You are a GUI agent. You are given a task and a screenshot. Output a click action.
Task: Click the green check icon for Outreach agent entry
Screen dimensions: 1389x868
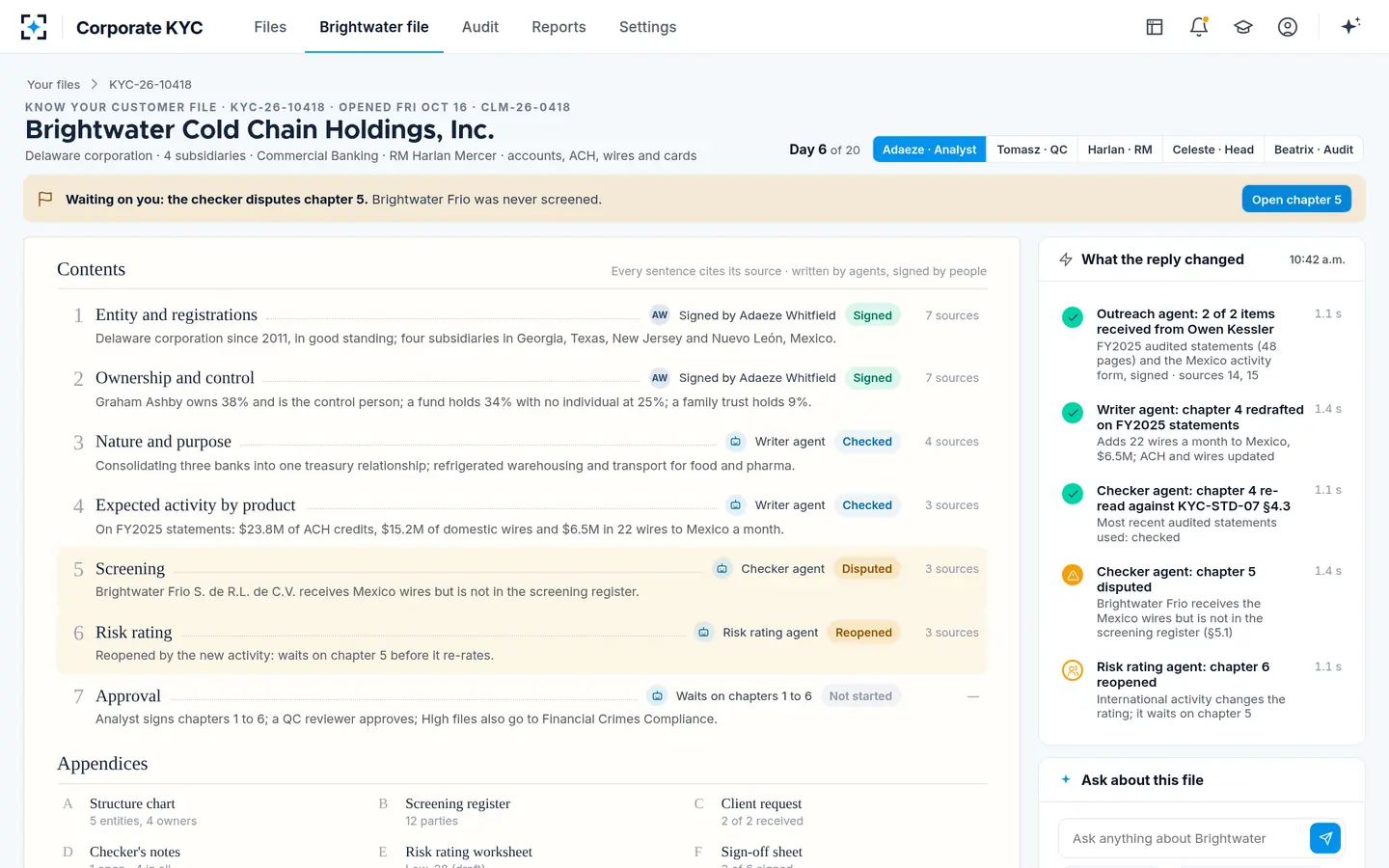pos(1073,316)
